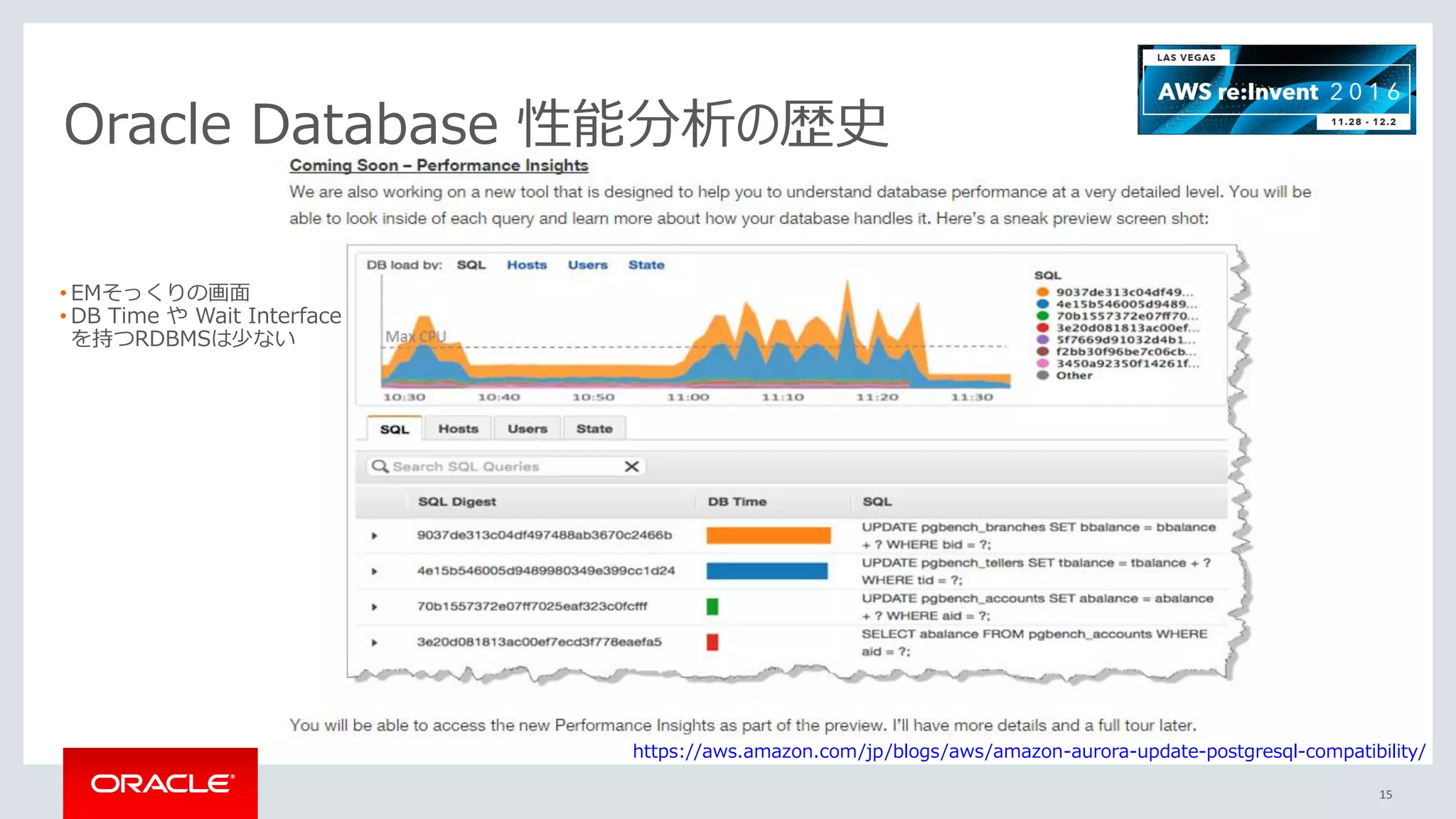Open the aws.amazon.com blog URL link

pos(1029,751)
